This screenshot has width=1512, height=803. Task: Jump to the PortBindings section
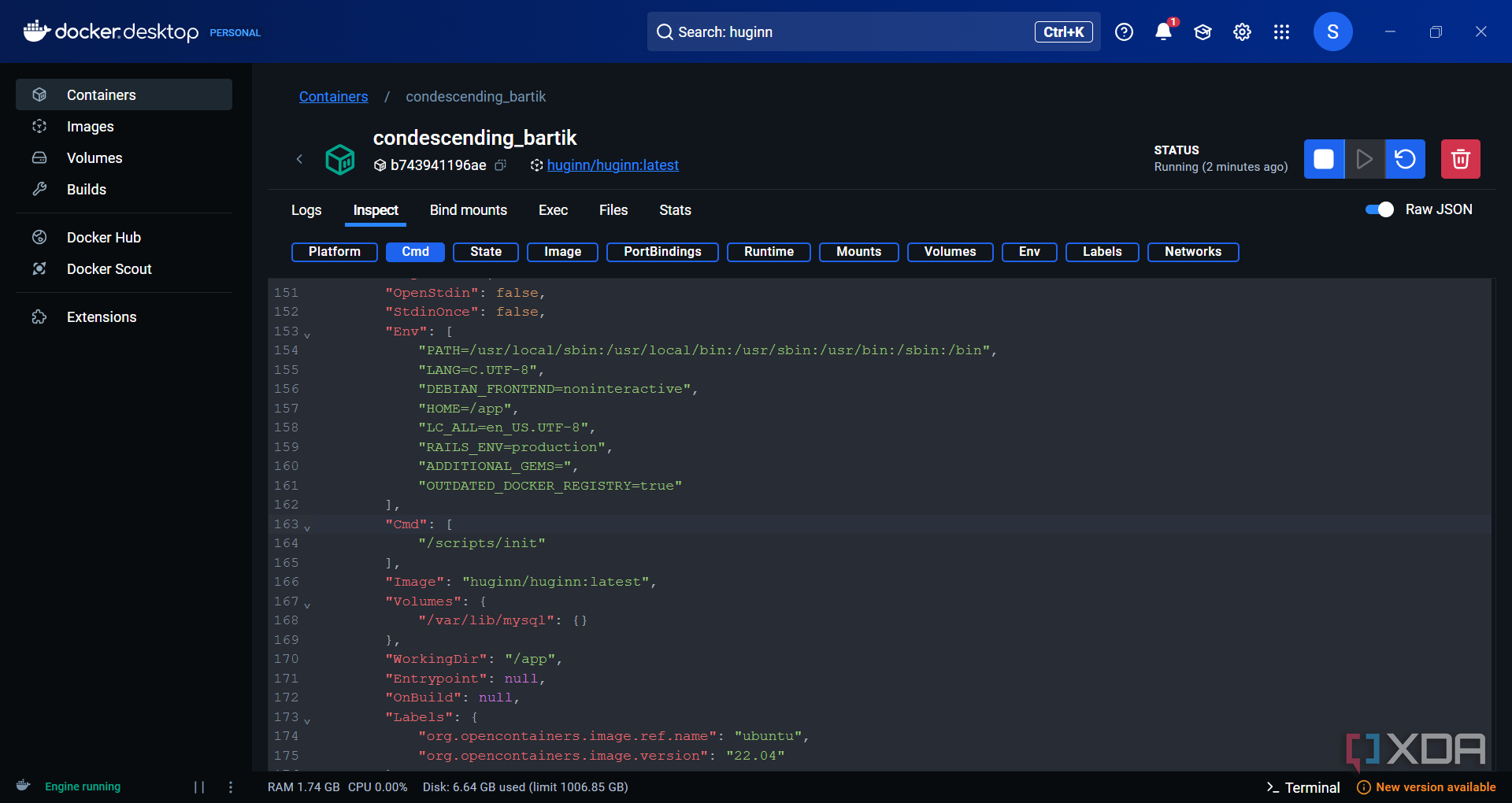pos(663,252)
